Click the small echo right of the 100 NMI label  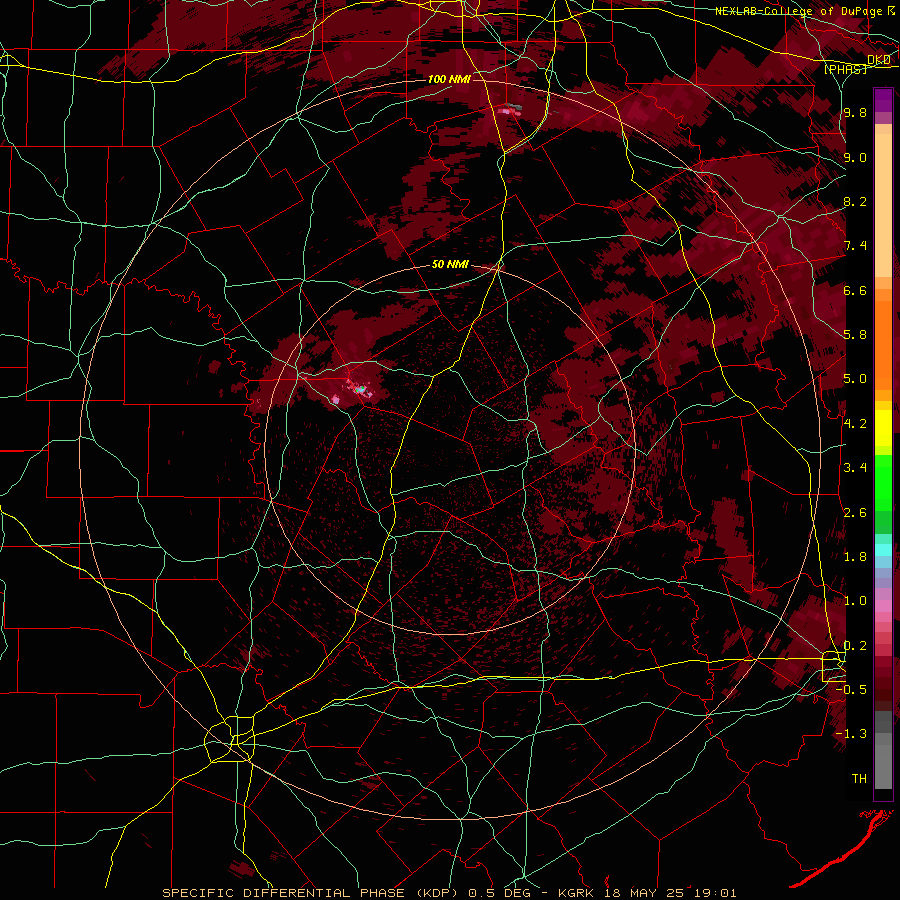click(x=510, y=108)
